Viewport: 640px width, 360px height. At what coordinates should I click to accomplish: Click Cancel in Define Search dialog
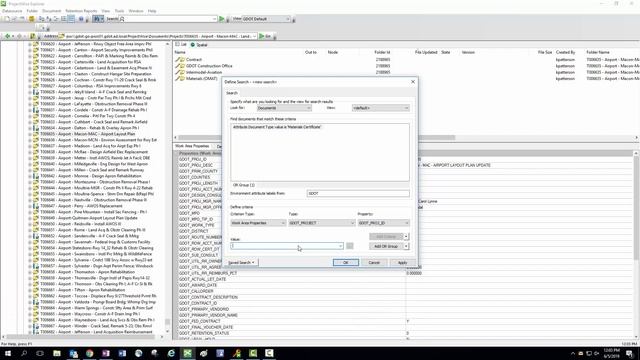374,262
